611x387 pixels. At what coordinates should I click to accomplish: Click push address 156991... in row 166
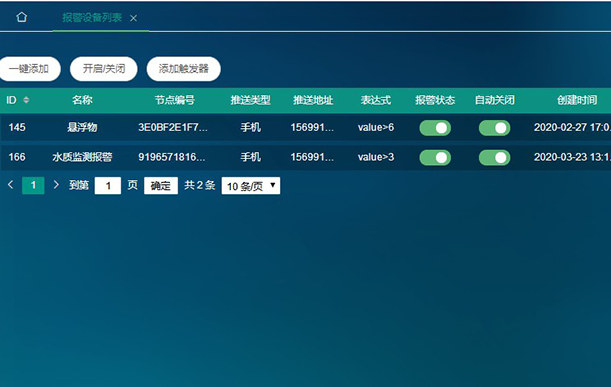[312, 157]
